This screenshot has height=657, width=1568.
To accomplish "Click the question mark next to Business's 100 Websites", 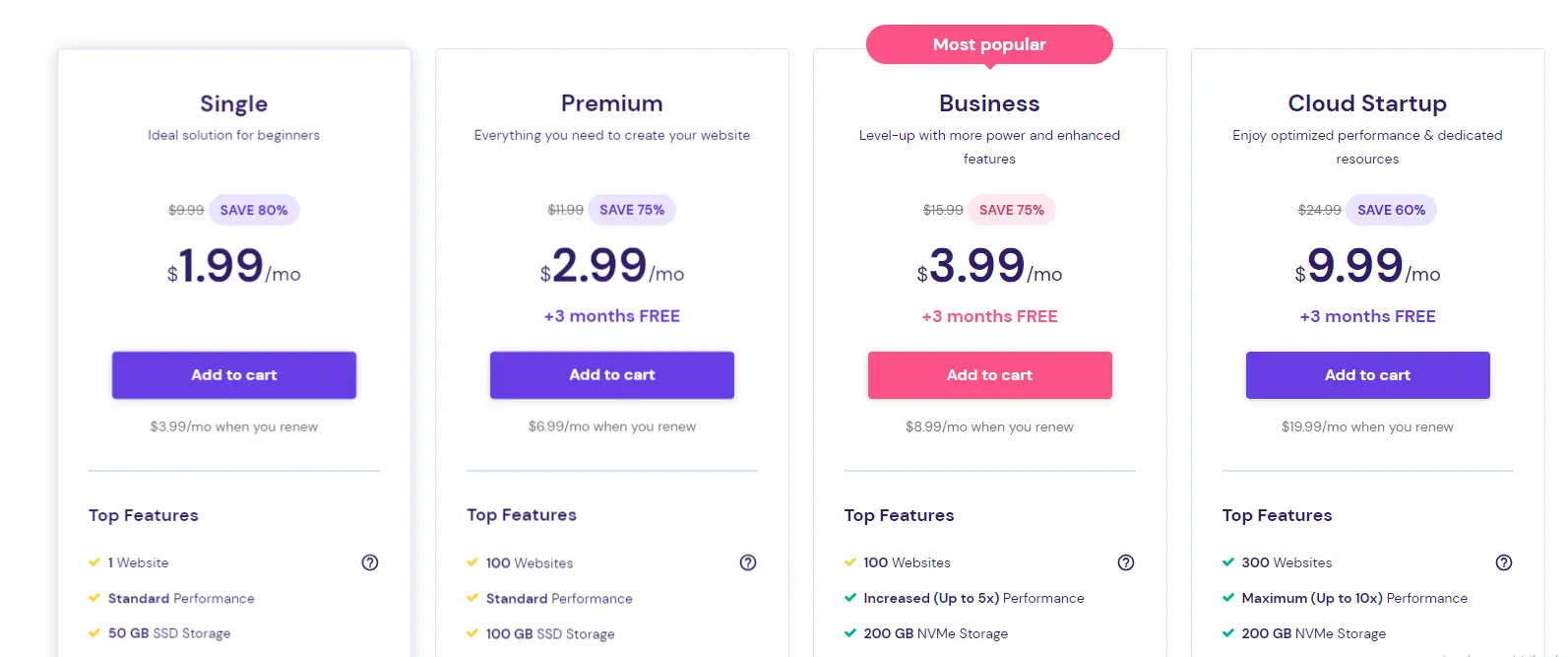I will click(x=1126, y=562).
